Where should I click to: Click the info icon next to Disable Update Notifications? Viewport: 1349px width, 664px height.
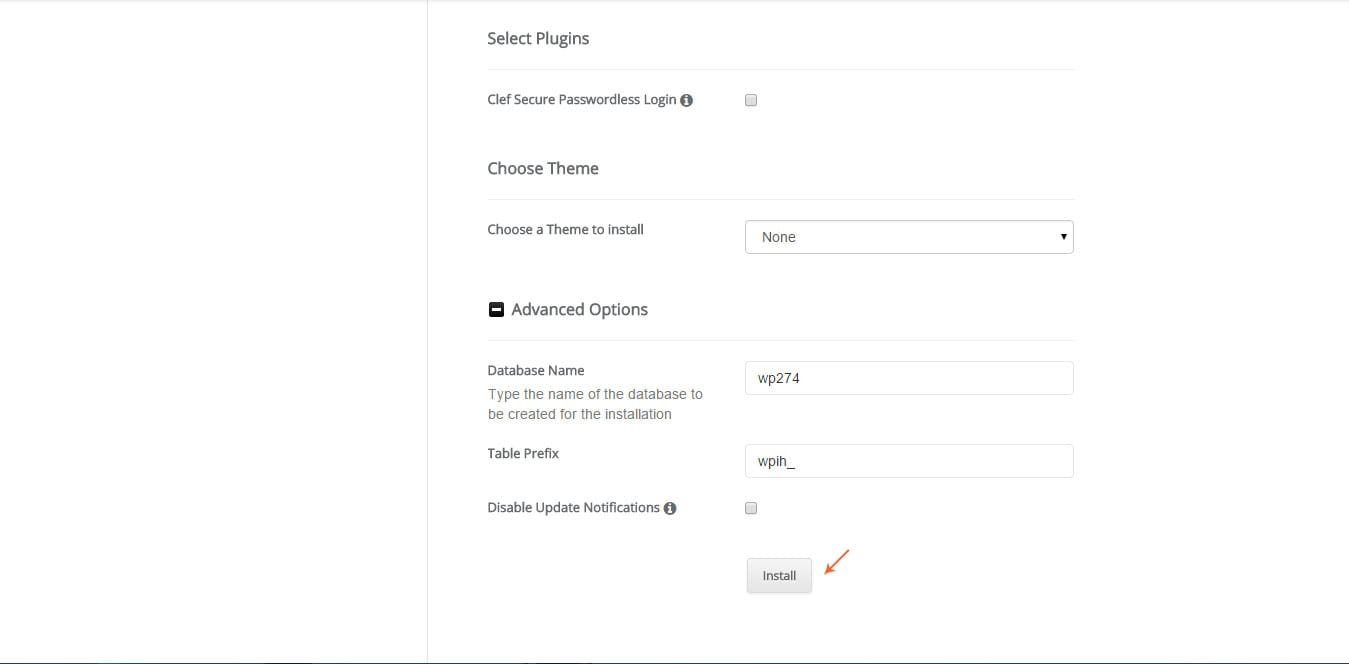(x=670, y=508)
